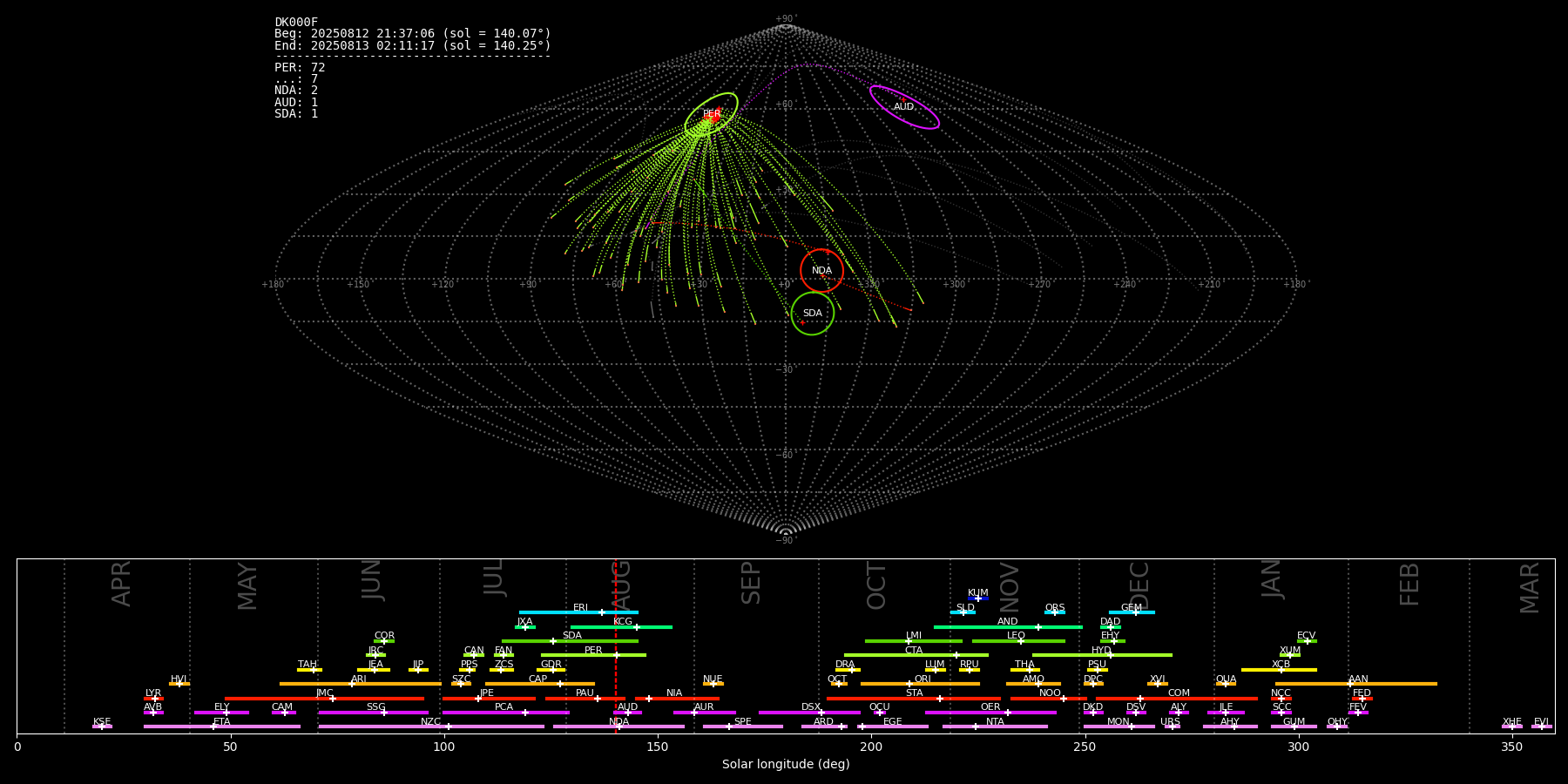
Task: Click the SDA green radiant circle on sky map
Action: tap(812, 313)
